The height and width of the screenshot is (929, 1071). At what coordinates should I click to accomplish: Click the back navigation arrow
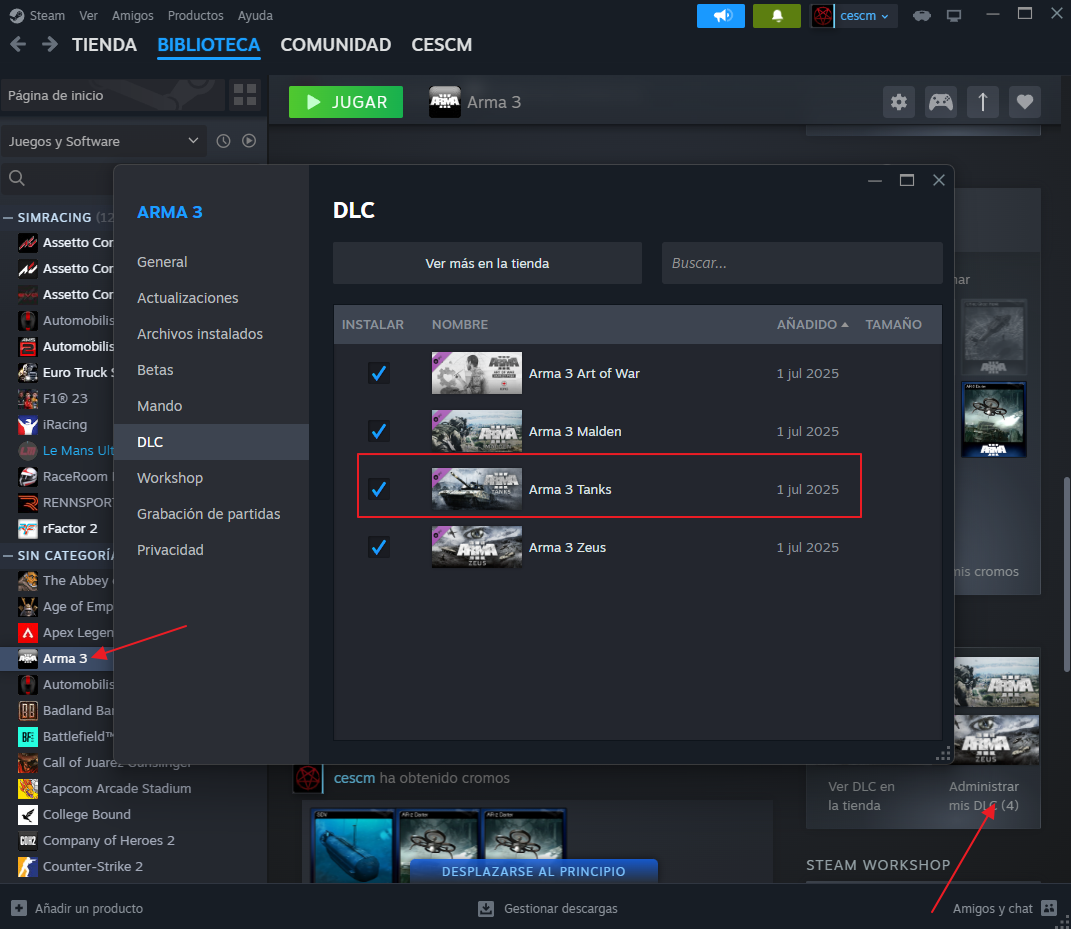[17, 44]
